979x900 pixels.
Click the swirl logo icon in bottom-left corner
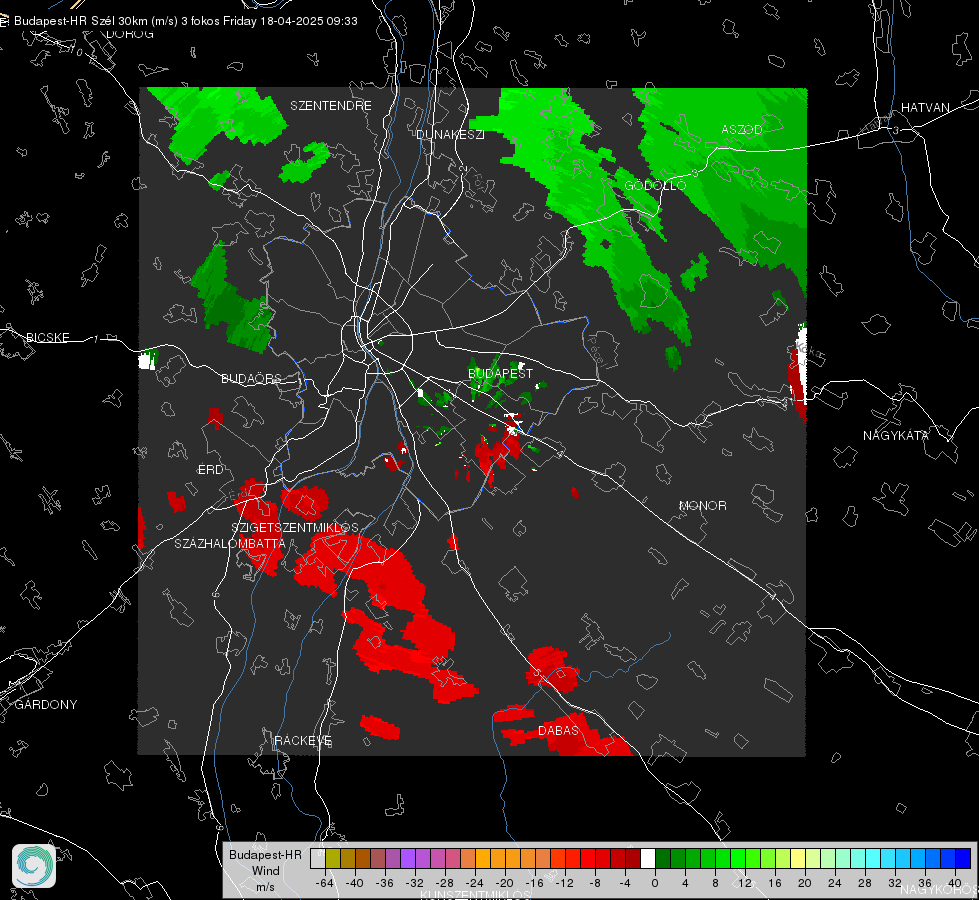[34, 866]
